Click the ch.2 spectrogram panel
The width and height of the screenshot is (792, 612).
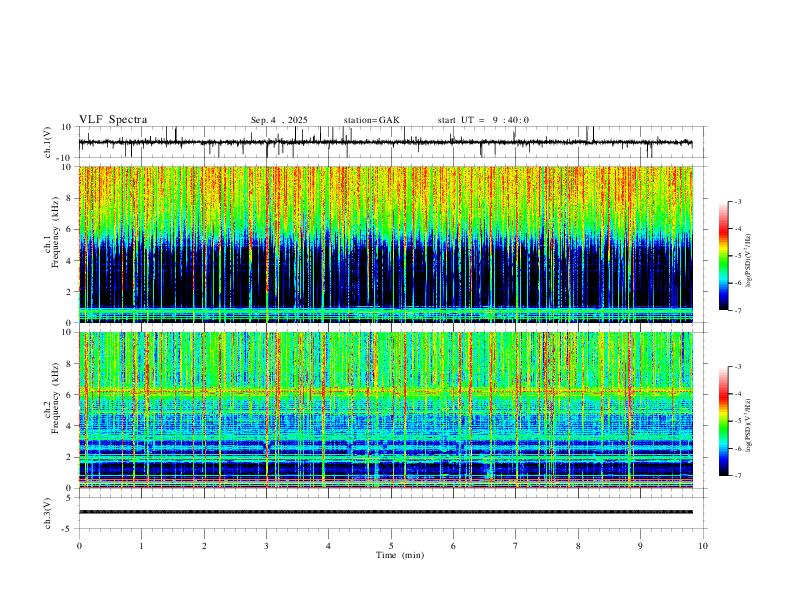[385, 410]
